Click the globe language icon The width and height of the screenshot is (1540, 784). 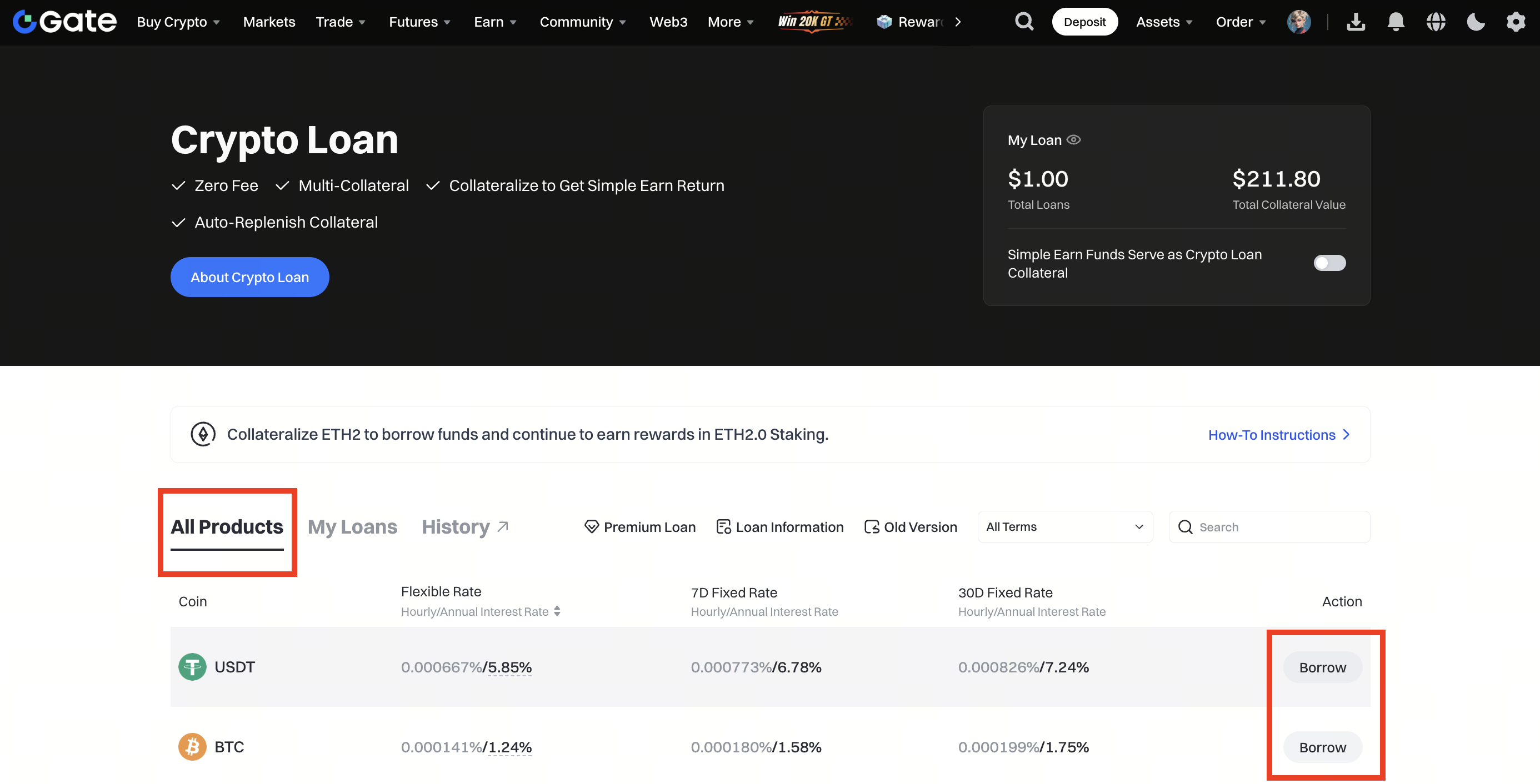(1436, 22)
